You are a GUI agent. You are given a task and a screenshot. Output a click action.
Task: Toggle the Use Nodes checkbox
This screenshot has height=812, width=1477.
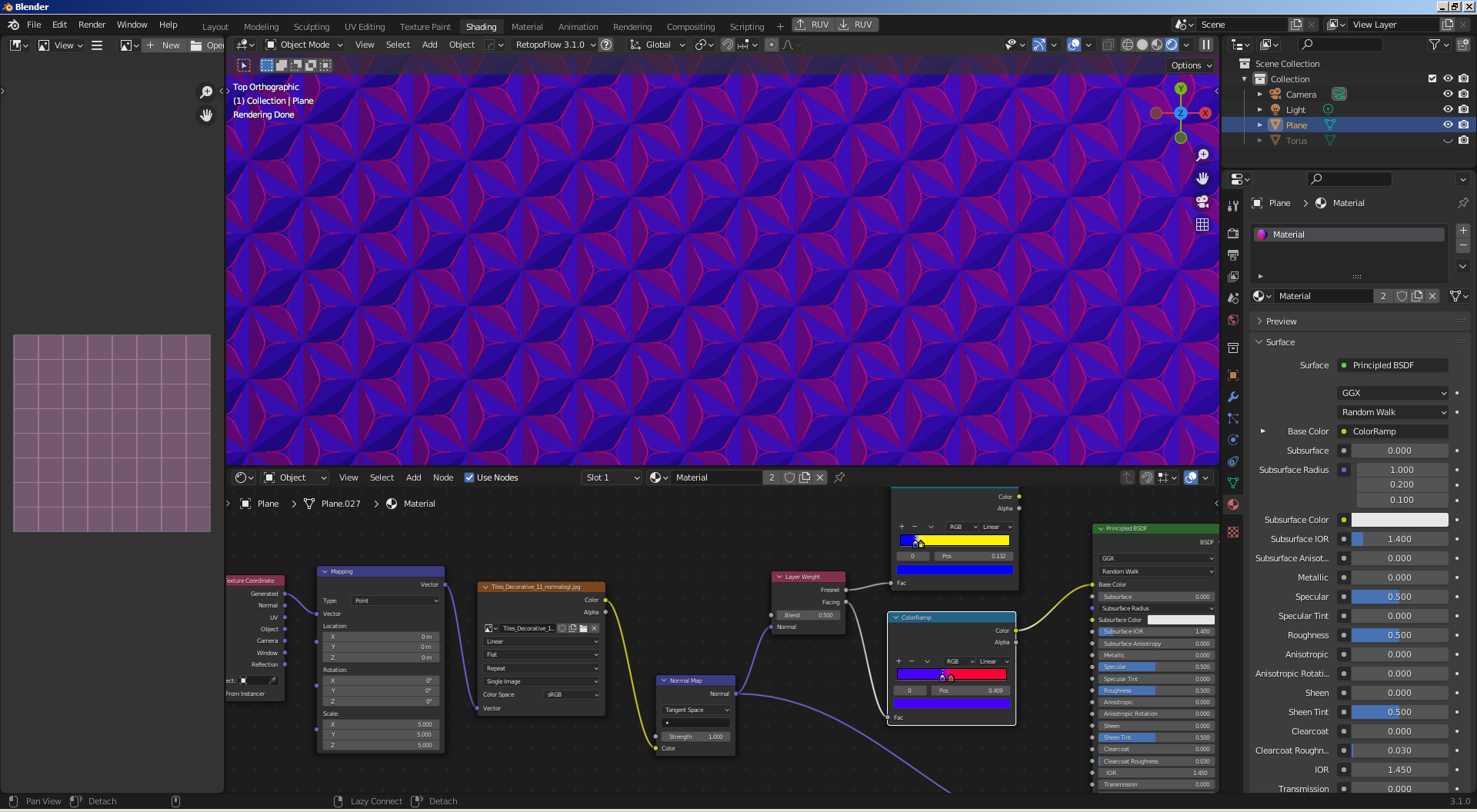pos(469,478)
